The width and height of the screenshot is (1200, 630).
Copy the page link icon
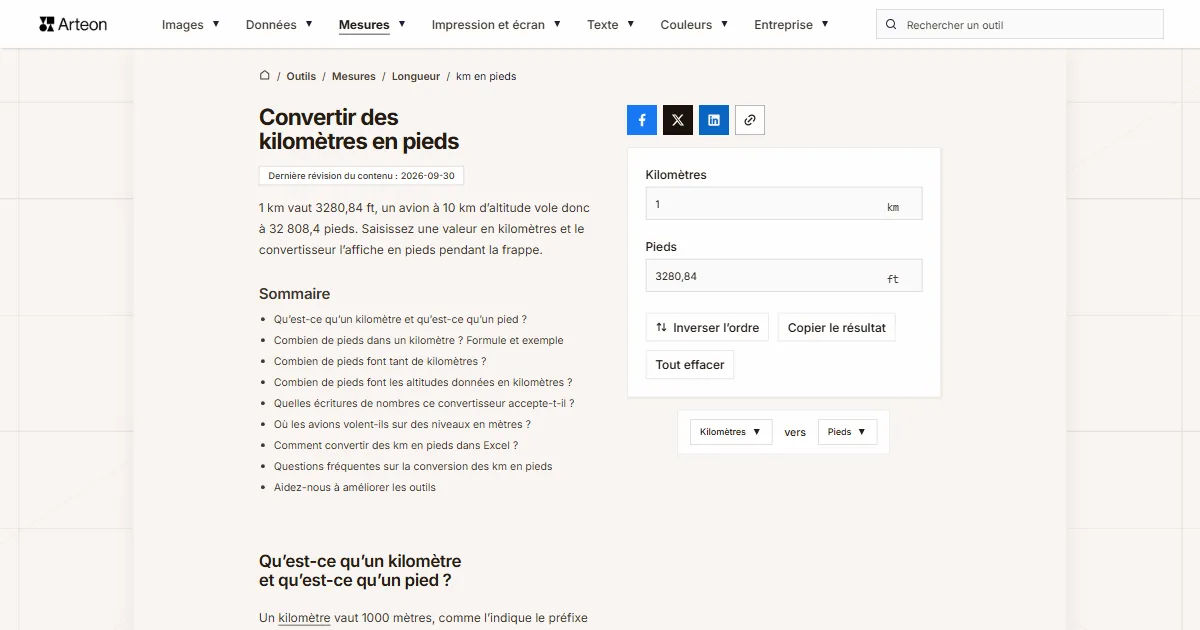750,120
